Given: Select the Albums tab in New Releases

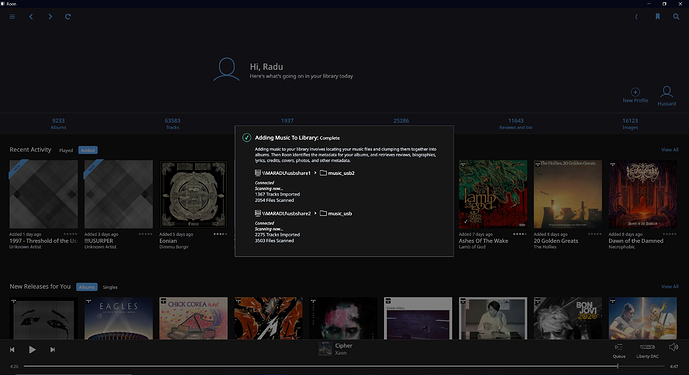Looking at the screenshot, I should [x=87, y=287].
